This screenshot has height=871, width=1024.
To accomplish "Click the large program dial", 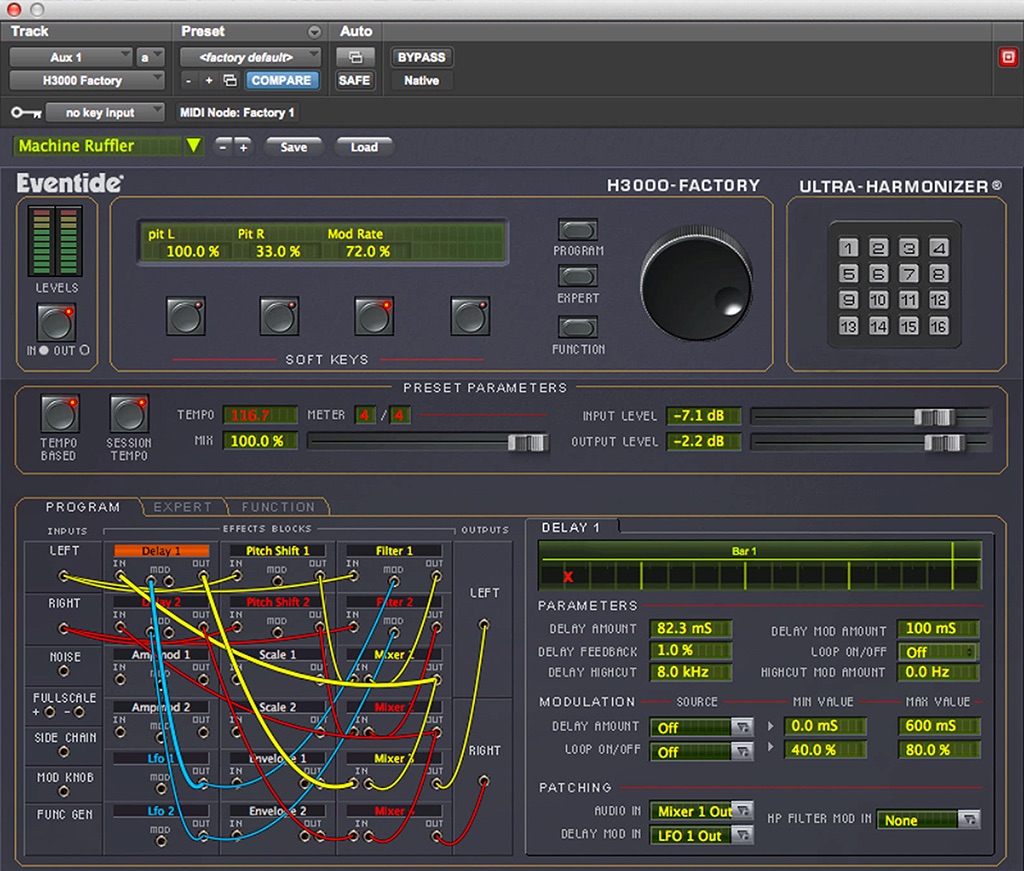I will [695, 282].
